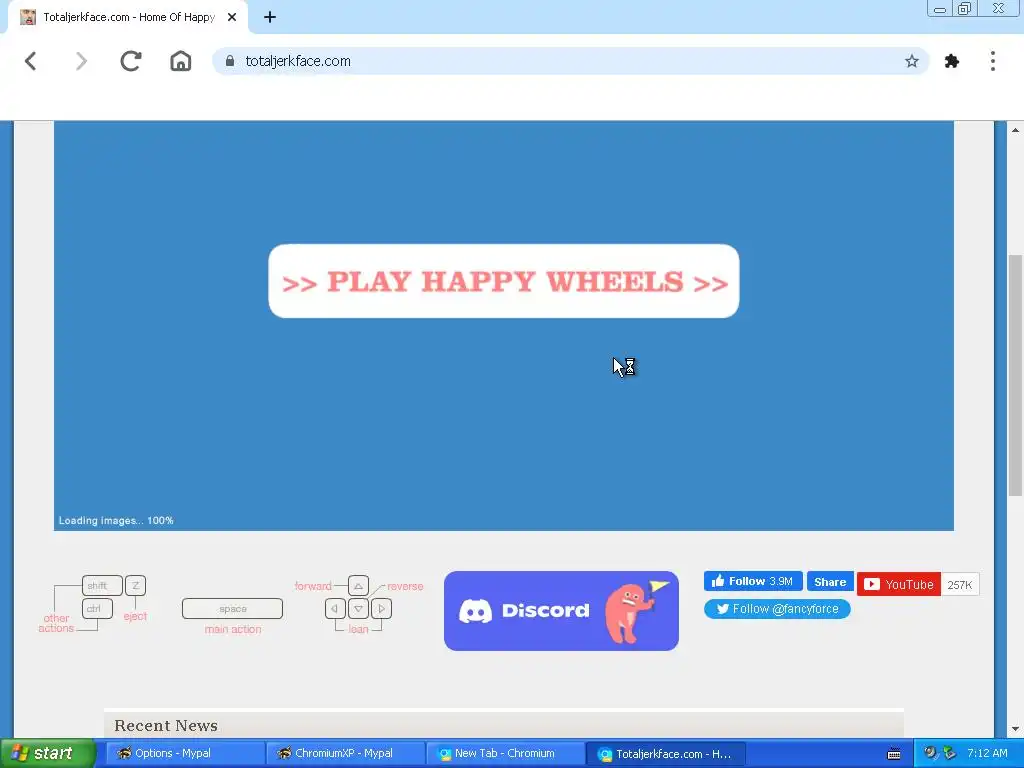Click the 'eject' label
1024x768 pixels.
135,616
